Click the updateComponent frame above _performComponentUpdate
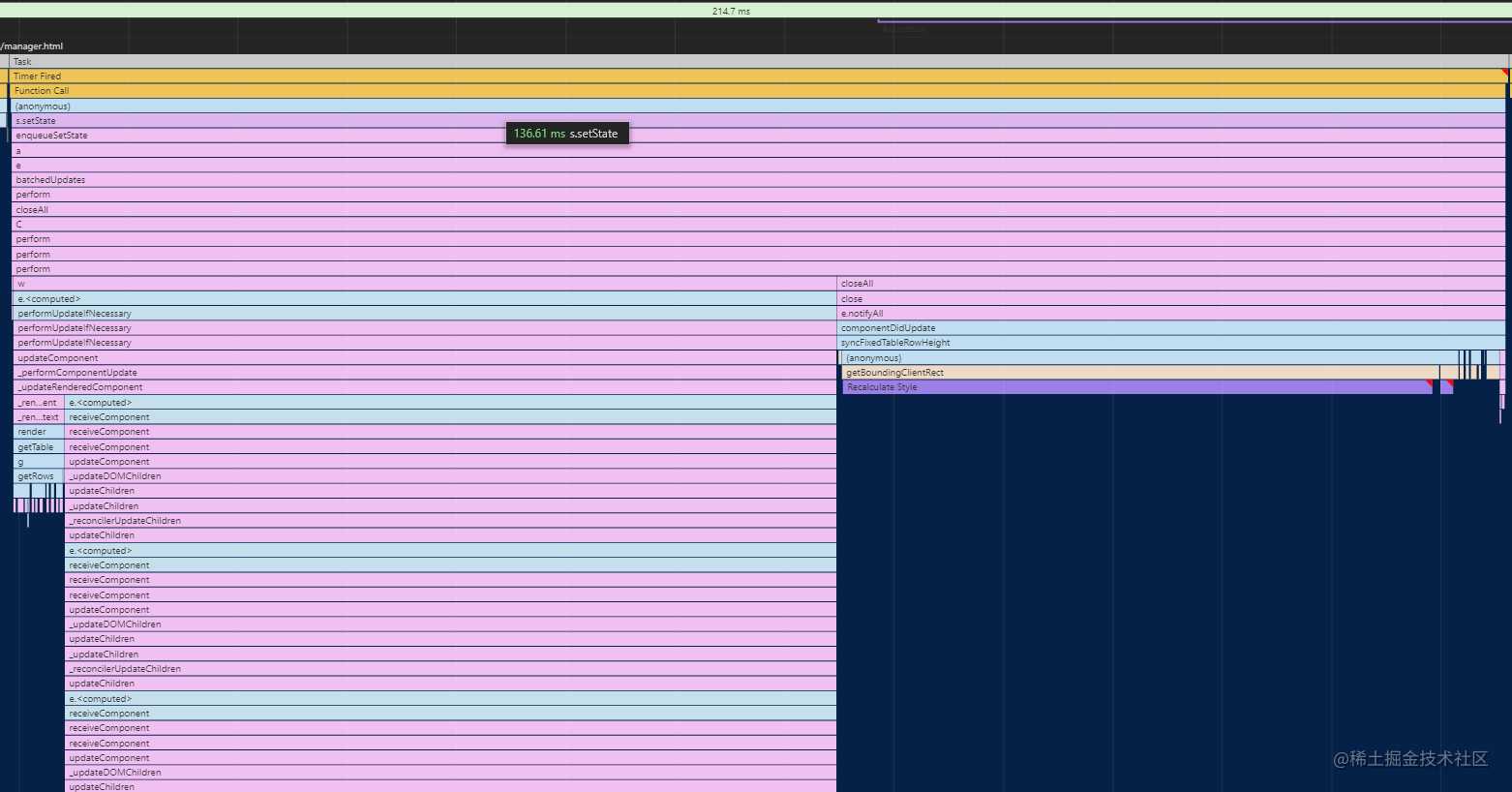The image size is (1512, 792). tap(425, 358)
